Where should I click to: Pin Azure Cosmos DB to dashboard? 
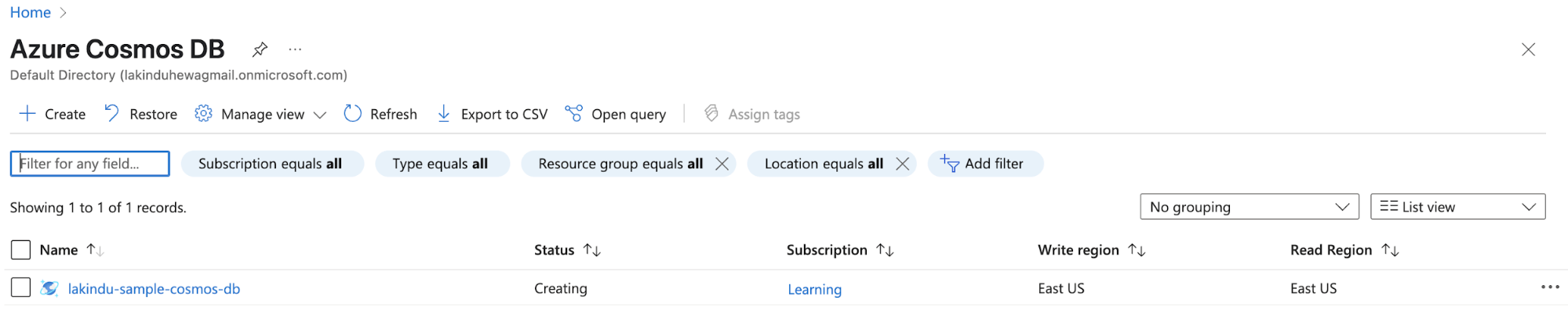pos(260,49)
